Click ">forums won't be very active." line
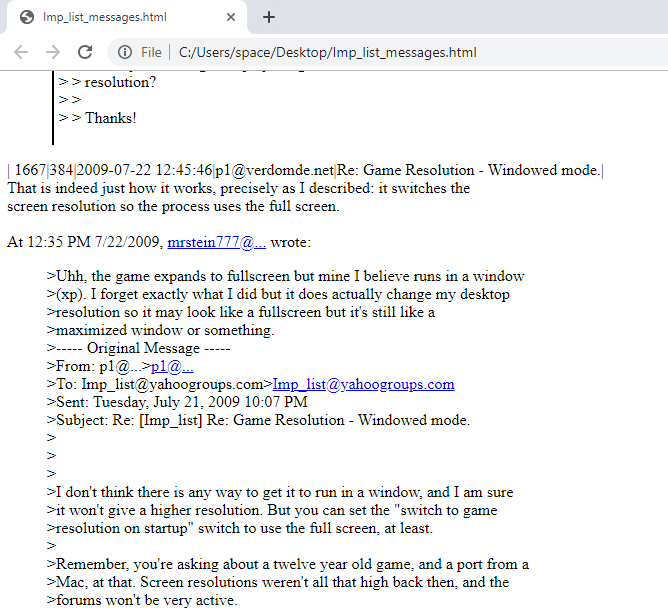The image size is (668, 612). pos(142,601)
